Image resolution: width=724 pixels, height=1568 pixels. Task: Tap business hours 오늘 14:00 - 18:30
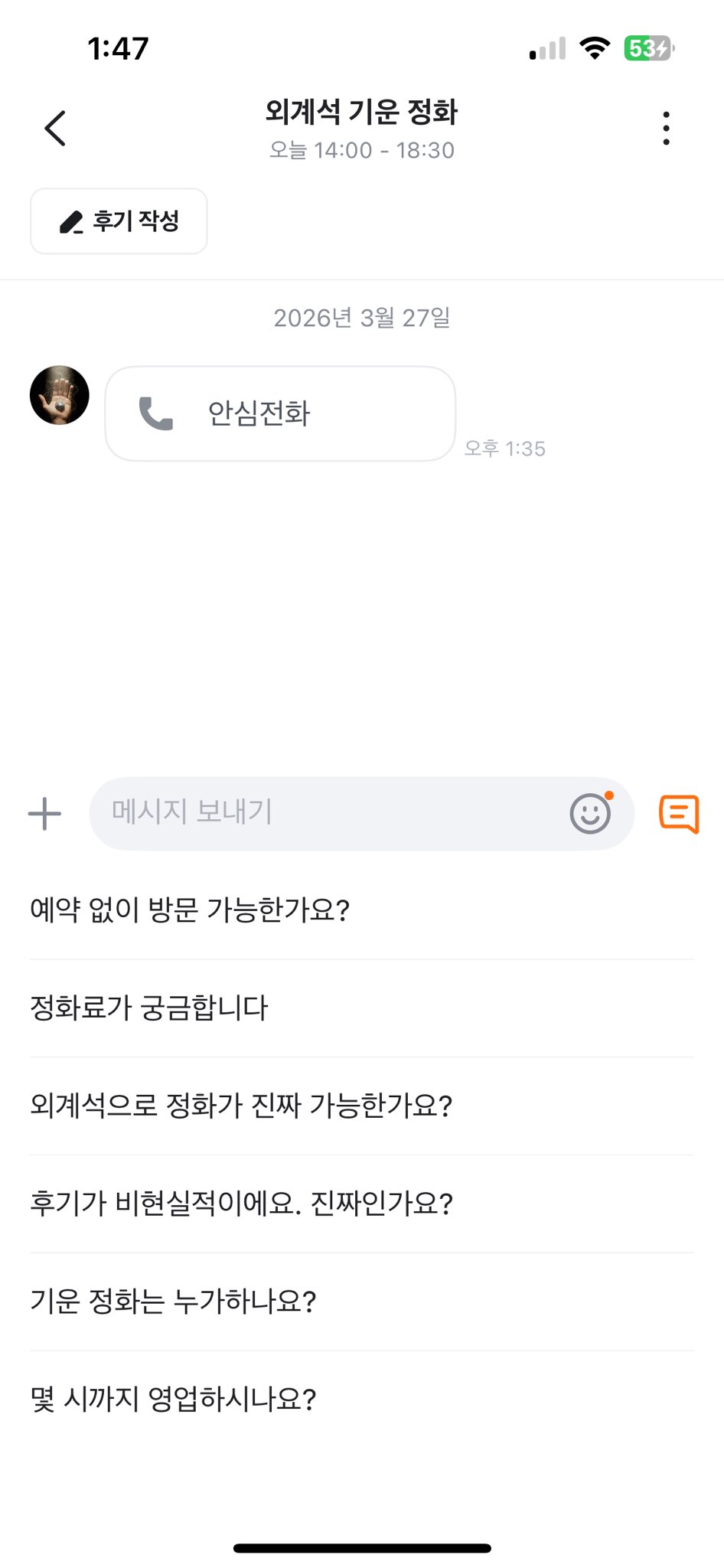361,151
